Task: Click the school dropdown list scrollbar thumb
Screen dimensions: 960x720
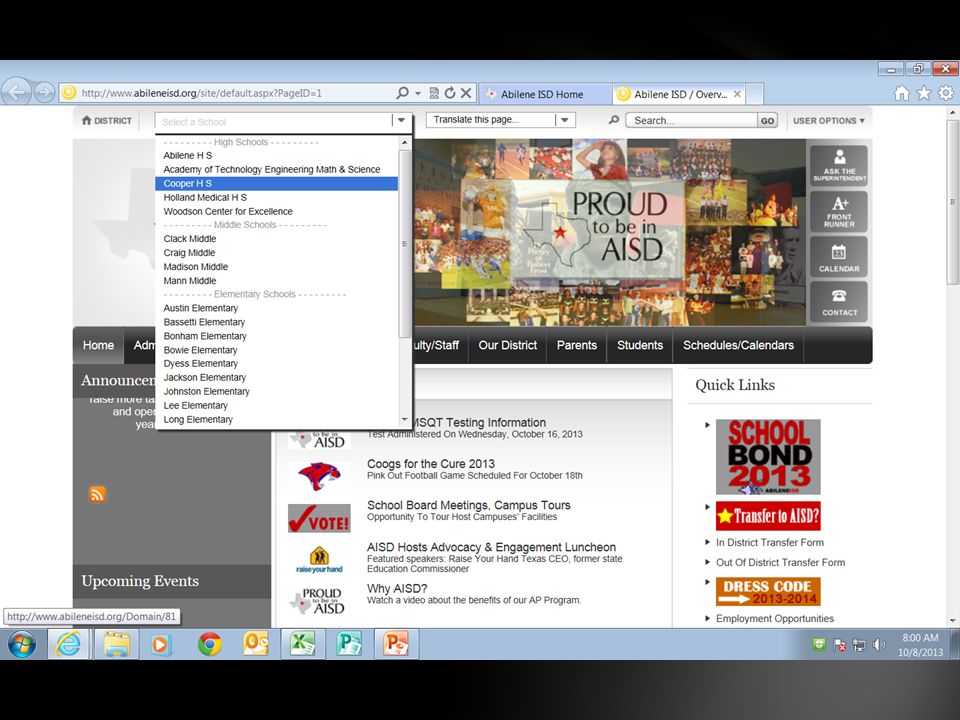Action: (x=404, y=244)
